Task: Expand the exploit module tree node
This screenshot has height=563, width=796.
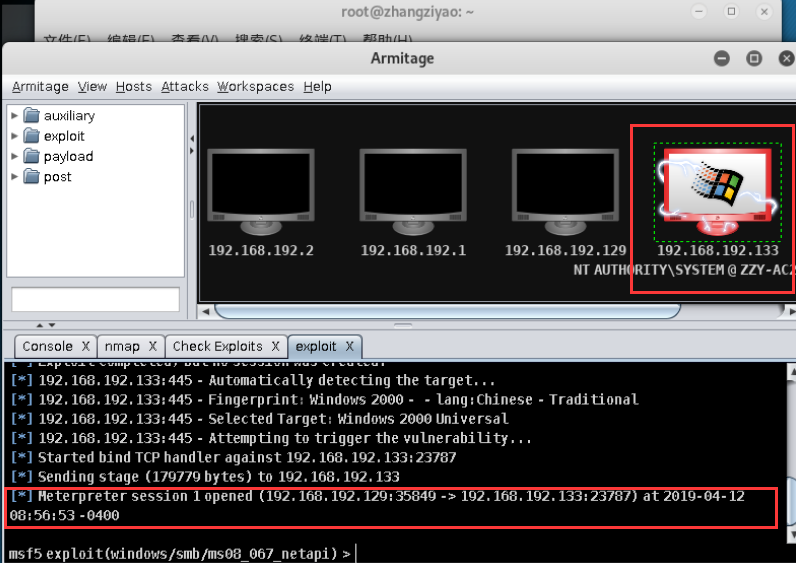Action: 14,136
